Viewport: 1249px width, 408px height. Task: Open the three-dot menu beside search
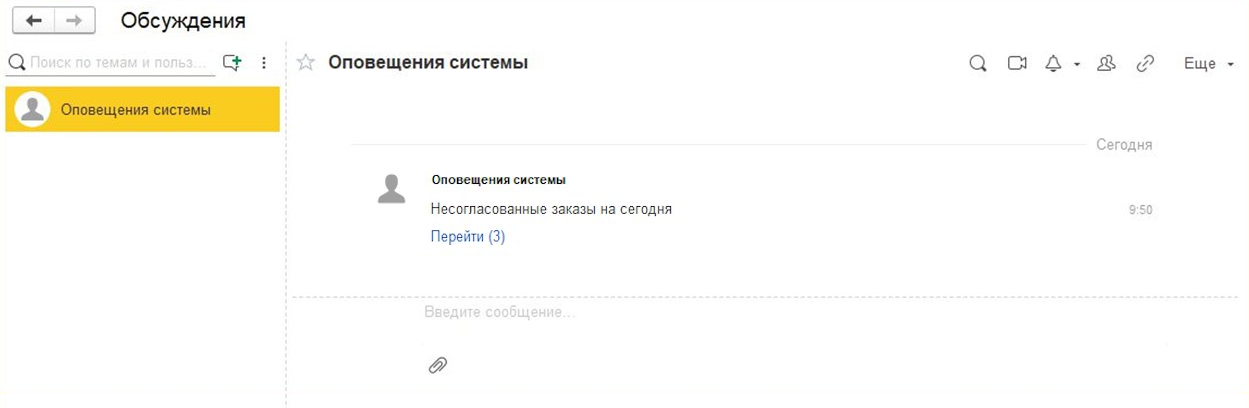[x=264, y=63]
